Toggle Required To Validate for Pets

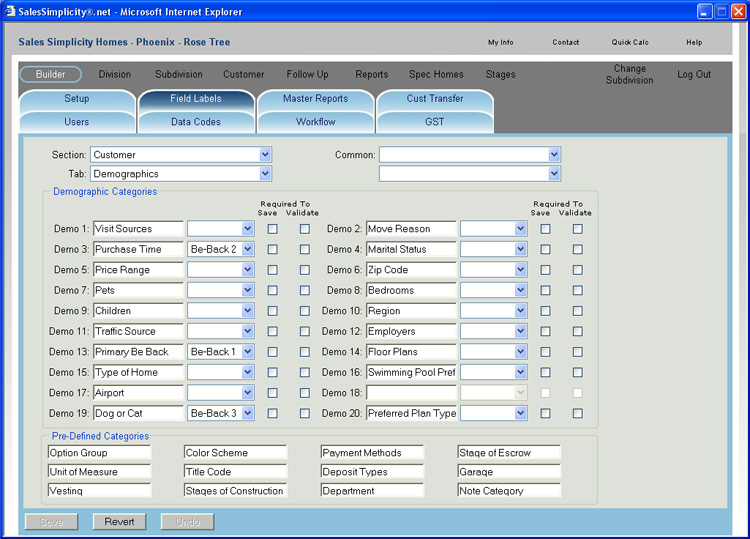[x=305, y=290]
